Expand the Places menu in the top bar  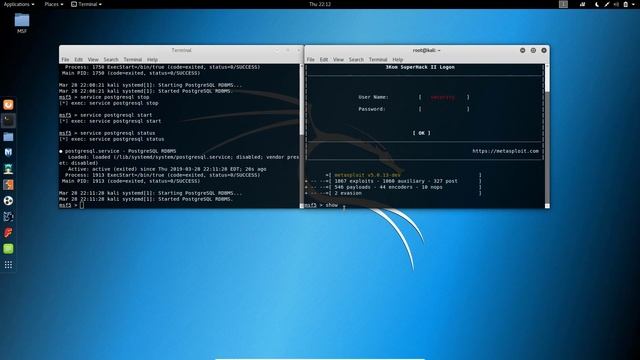coord(53,4)
